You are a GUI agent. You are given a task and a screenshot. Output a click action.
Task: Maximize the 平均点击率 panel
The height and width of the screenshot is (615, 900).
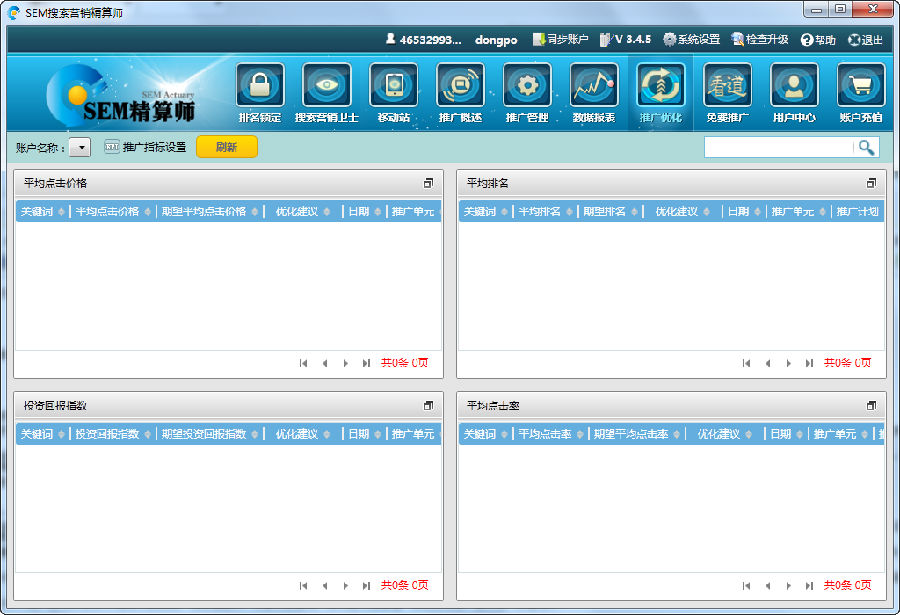coord(871,405)
